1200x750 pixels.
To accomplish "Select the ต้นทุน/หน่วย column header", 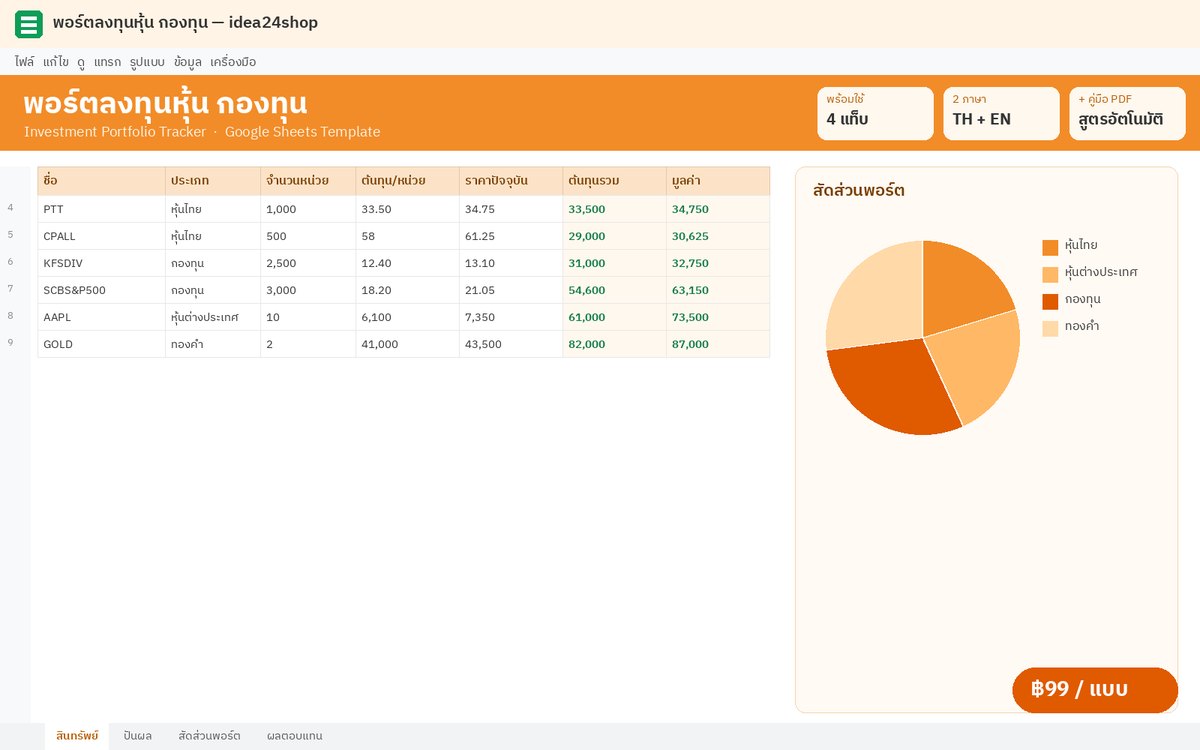I will pyautogui.click(x=407, y=181).
